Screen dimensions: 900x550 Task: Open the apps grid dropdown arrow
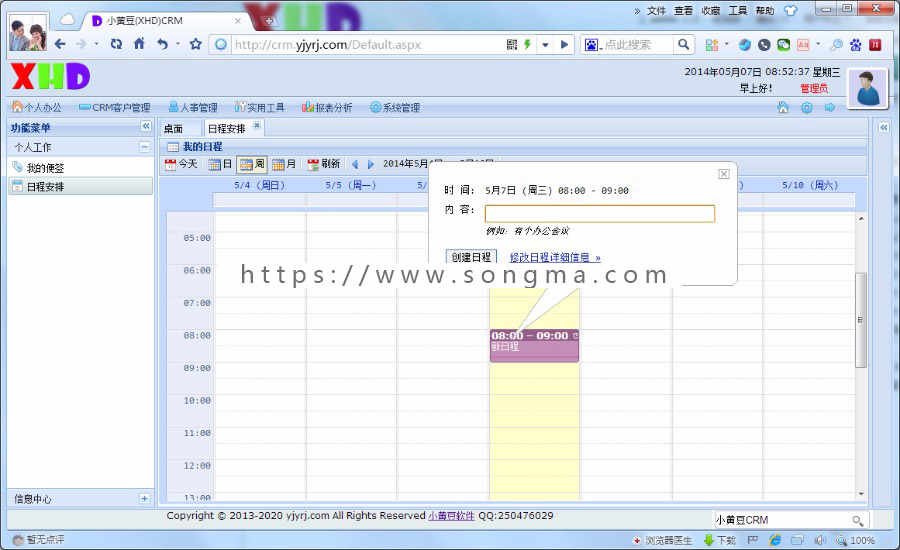(x=727, y=44)
